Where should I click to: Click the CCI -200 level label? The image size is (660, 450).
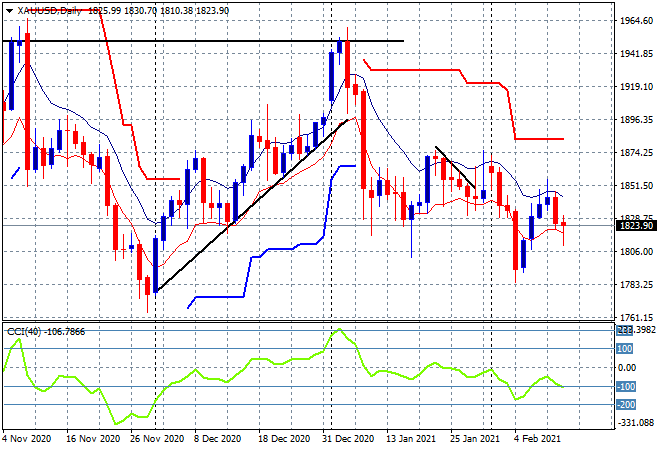(626, 405)
